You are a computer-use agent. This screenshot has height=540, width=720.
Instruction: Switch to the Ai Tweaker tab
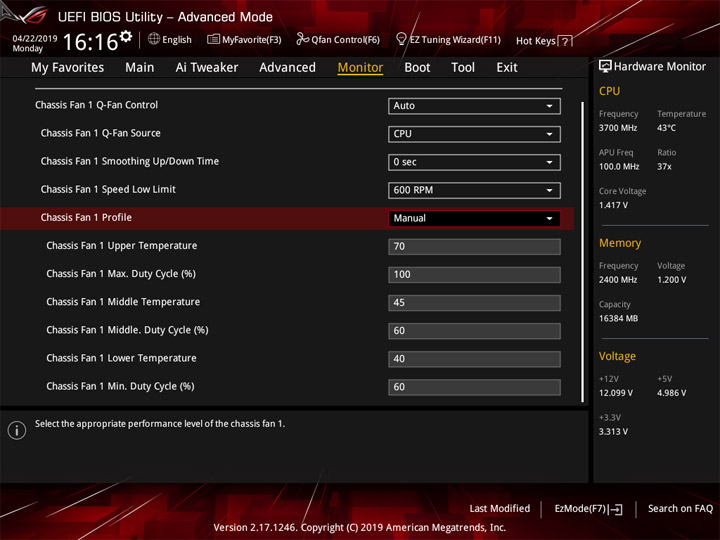point(207,68)
